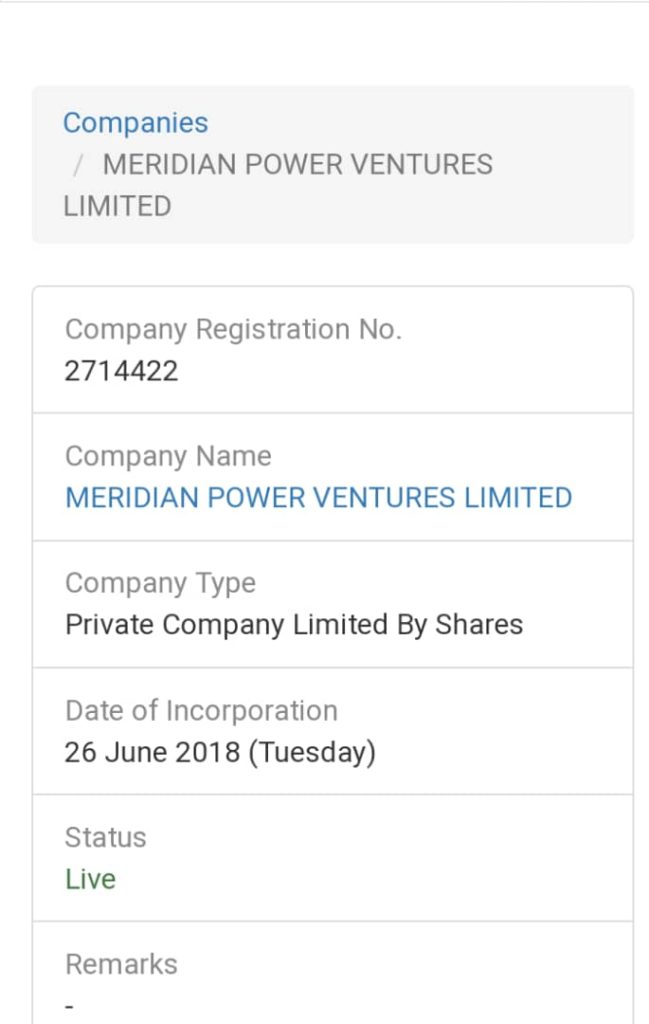Click the LIMITED word in breadcrumb
Screen dimensions: 649x1024
click(x=117, y=207)
